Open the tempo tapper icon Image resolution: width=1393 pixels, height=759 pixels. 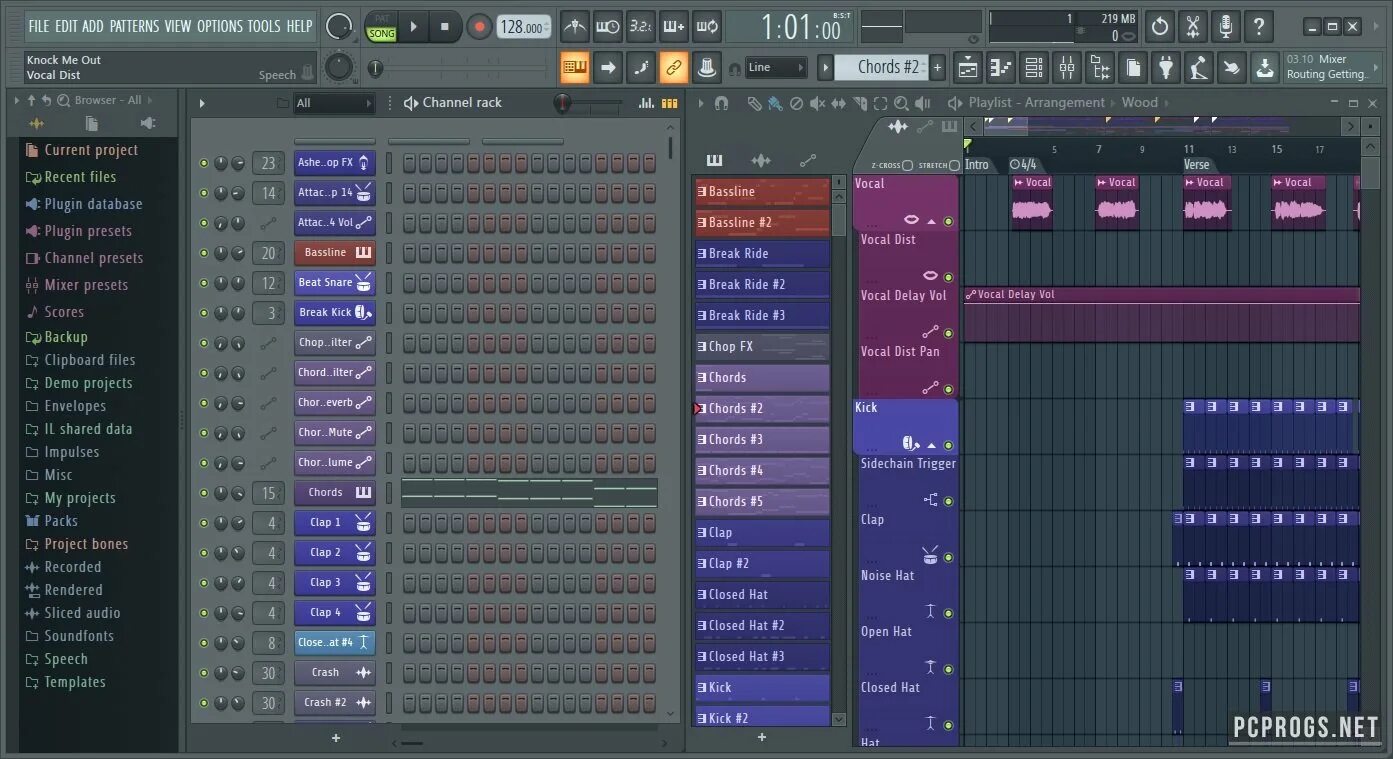click(x=1199, y=67)
